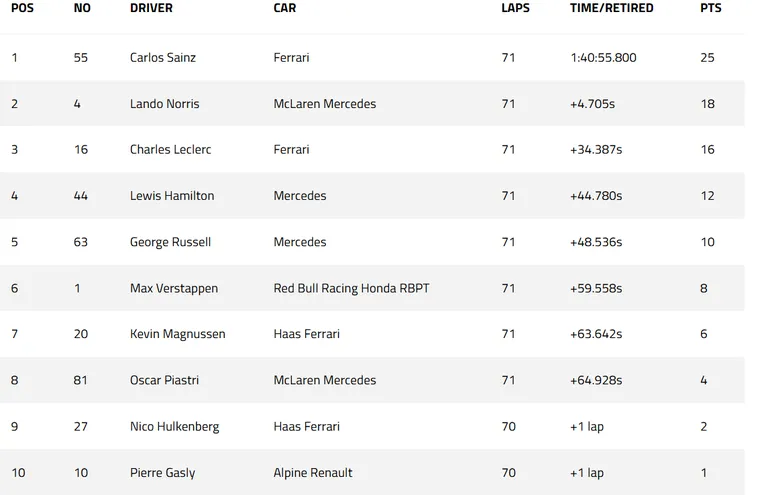Click George Russell's name
The width and height of the screenshot is (768, 495).
pyautogui.click(x=170, y=242)
